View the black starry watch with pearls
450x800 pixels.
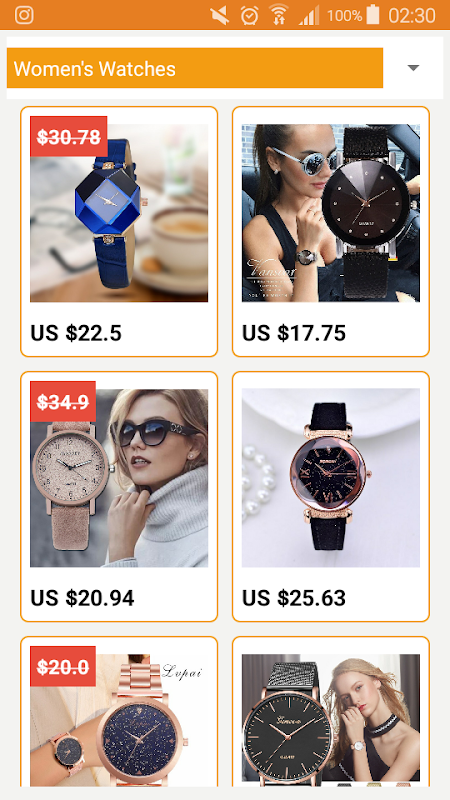tap(331, 478)
